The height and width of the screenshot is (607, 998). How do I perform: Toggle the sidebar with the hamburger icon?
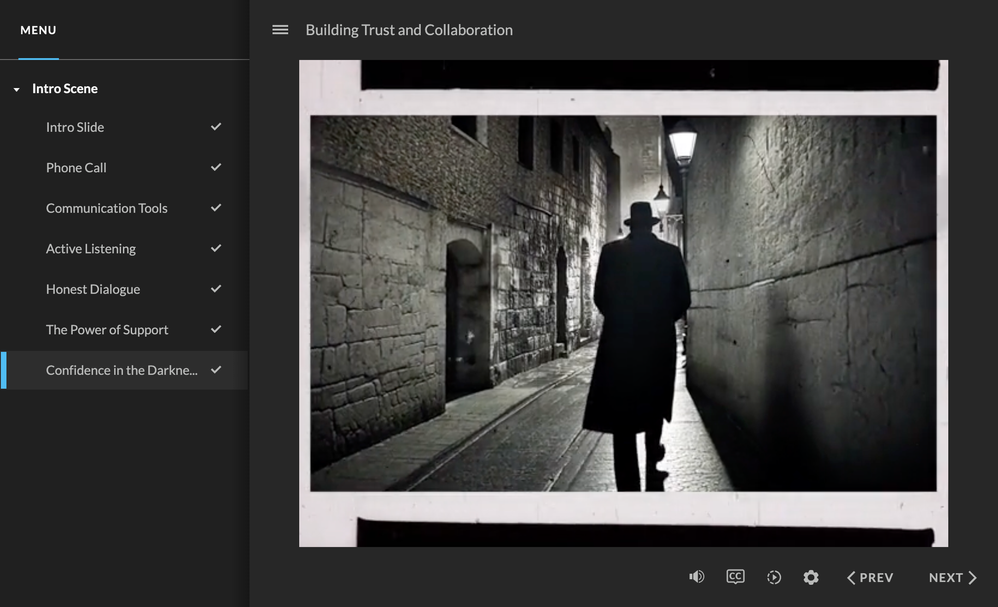[x=280, y=30]
